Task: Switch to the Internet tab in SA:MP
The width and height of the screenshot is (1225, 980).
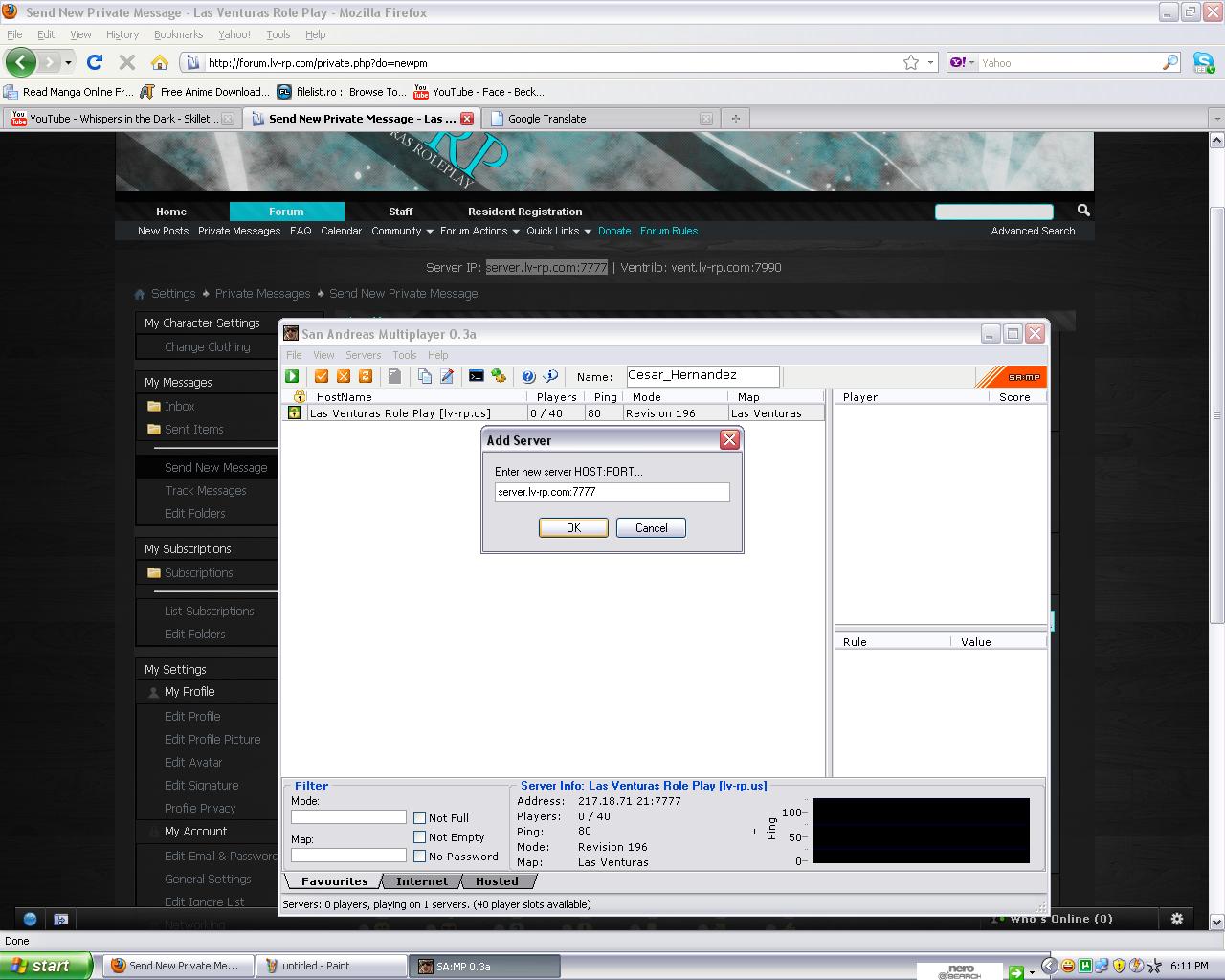Action: click(422, 881)
